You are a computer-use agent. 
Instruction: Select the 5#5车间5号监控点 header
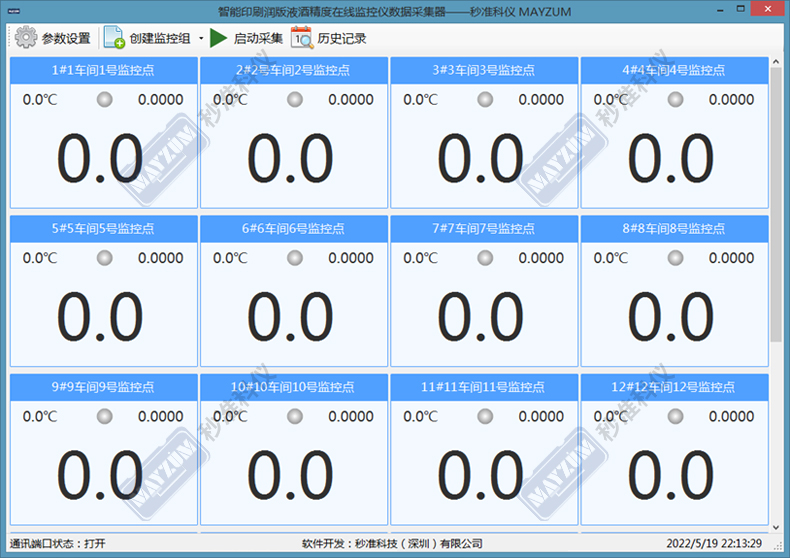pyautogui.click(x=104, y=229)
